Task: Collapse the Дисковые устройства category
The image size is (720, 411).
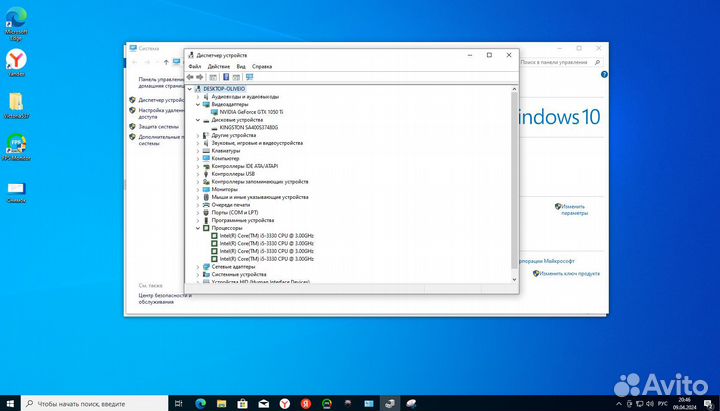Action: [198, 120]
